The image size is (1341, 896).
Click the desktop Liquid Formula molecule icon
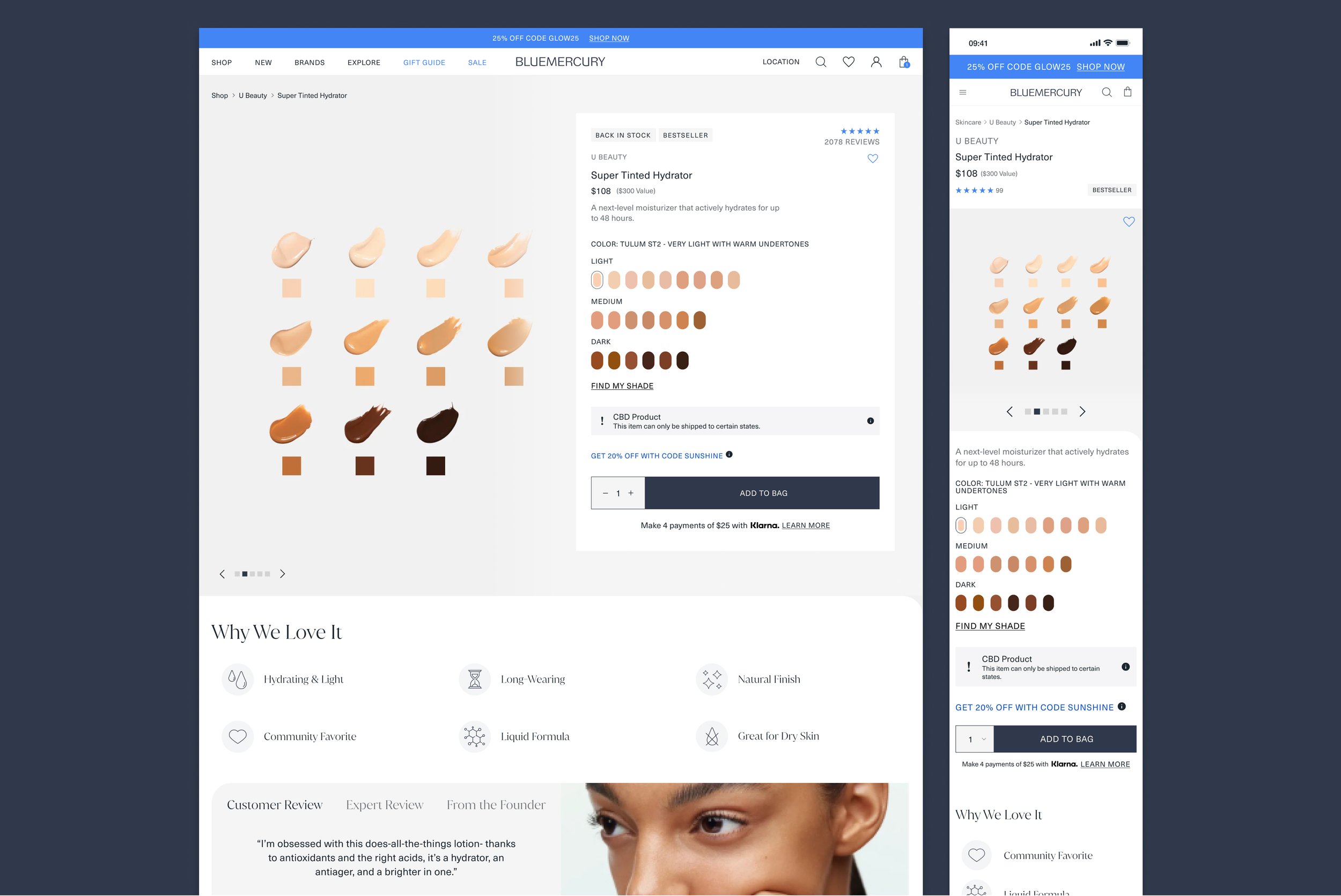pyautogui.click(x=474, y=736)
